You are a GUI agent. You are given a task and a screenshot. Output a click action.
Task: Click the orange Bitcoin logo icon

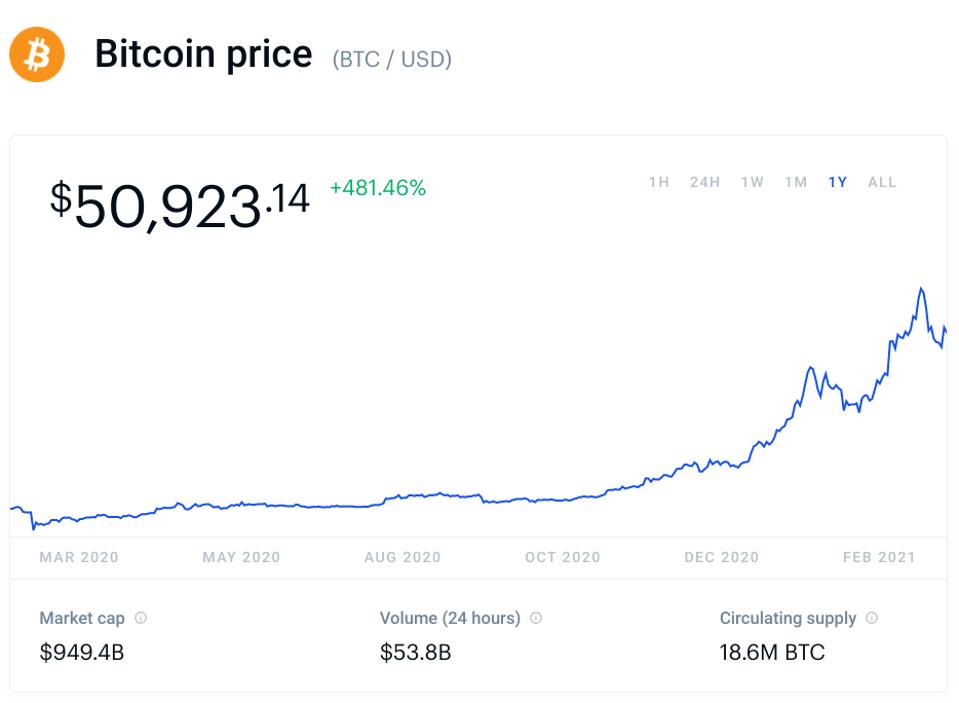37,54
